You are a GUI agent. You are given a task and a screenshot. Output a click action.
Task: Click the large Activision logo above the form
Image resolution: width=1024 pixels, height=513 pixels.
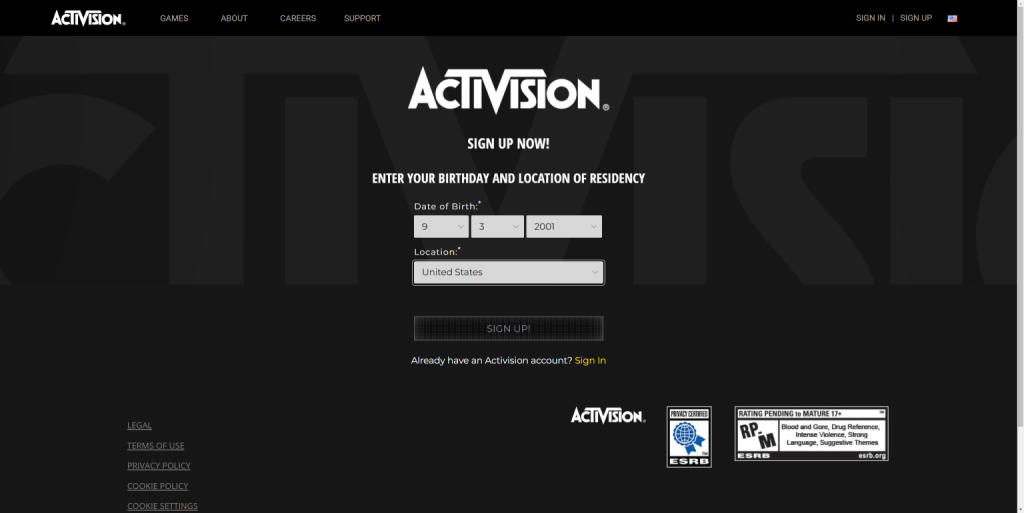click(508, 91)
